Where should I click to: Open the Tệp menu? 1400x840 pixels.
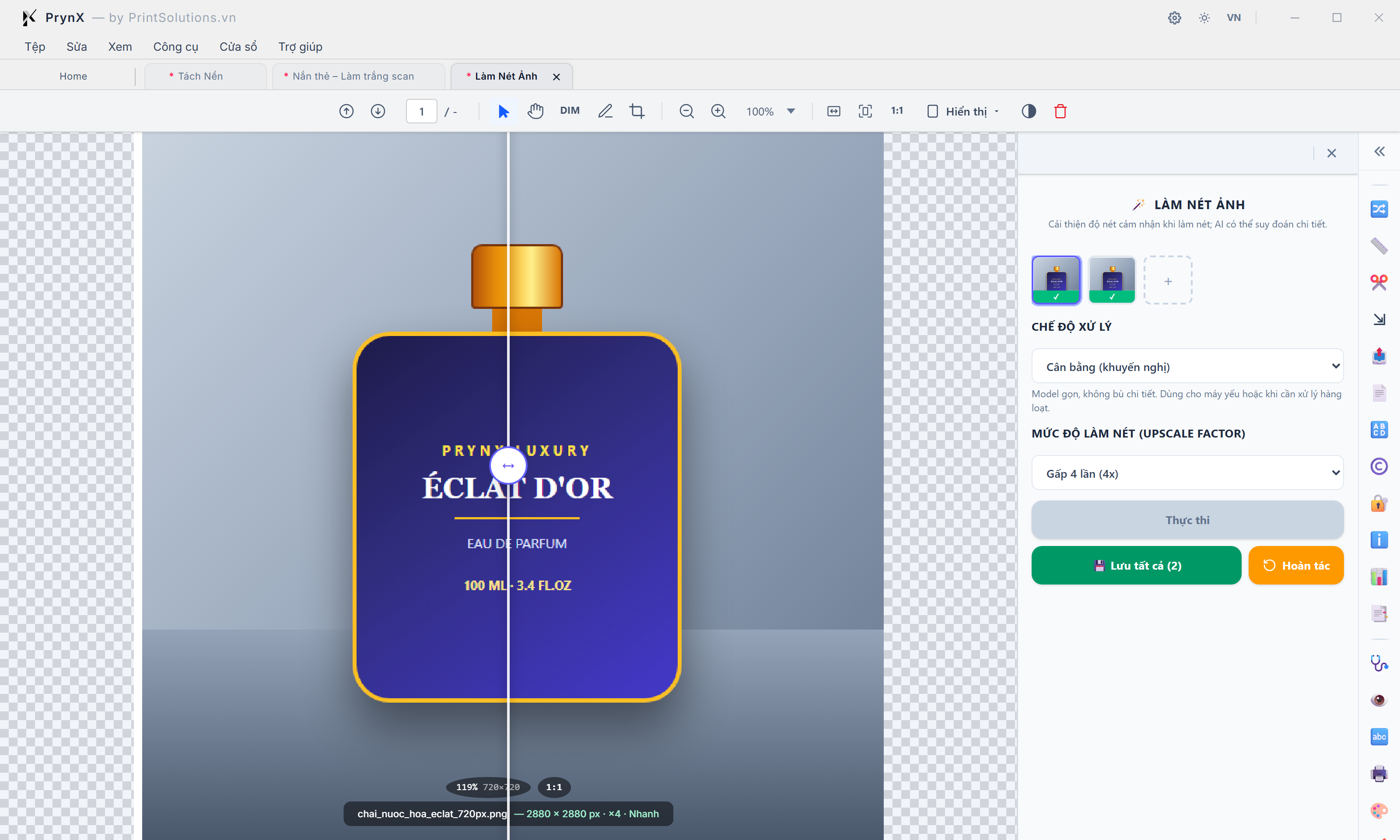(35, 47)
